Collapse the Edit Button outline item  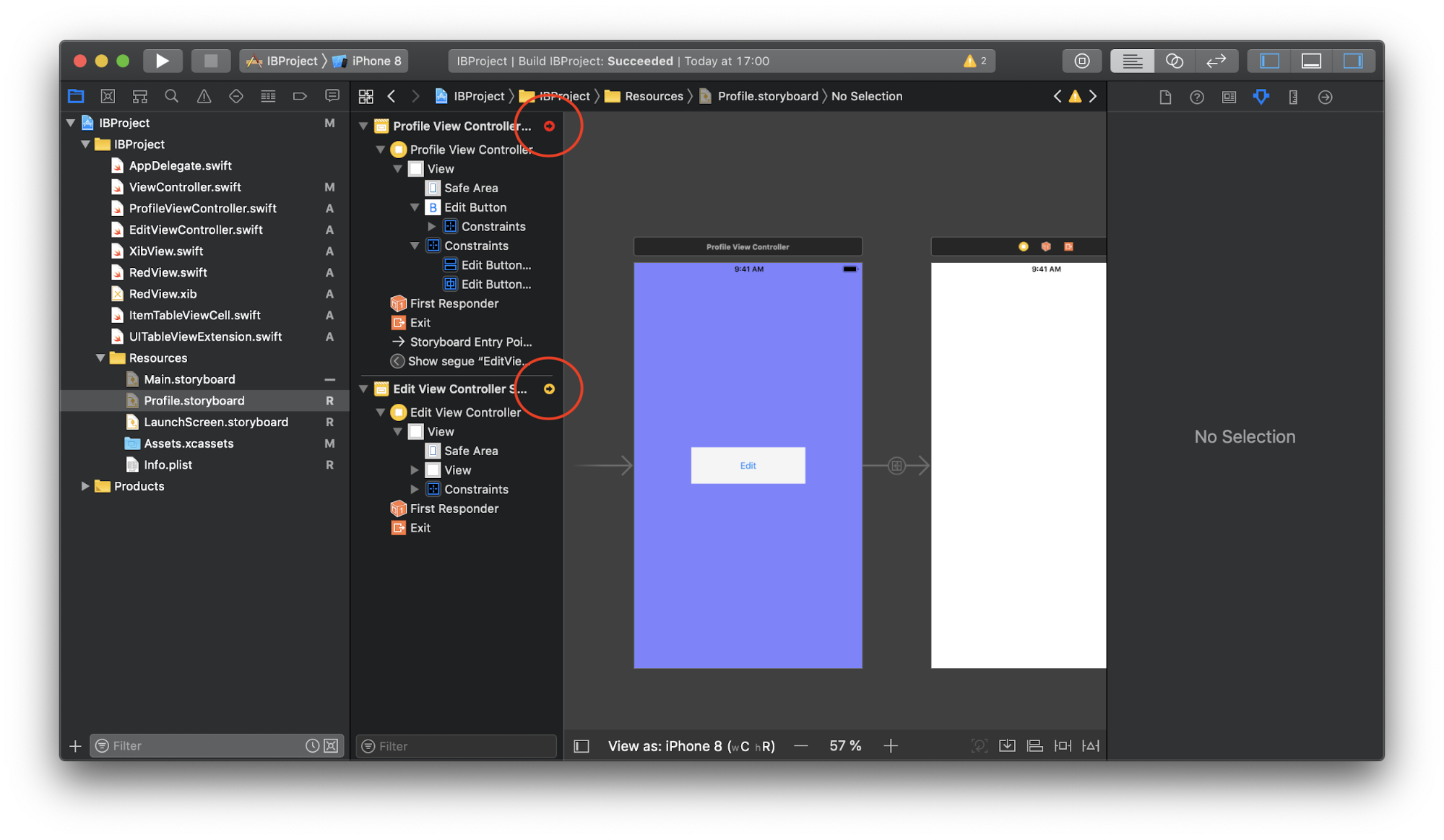click(415, 207)
